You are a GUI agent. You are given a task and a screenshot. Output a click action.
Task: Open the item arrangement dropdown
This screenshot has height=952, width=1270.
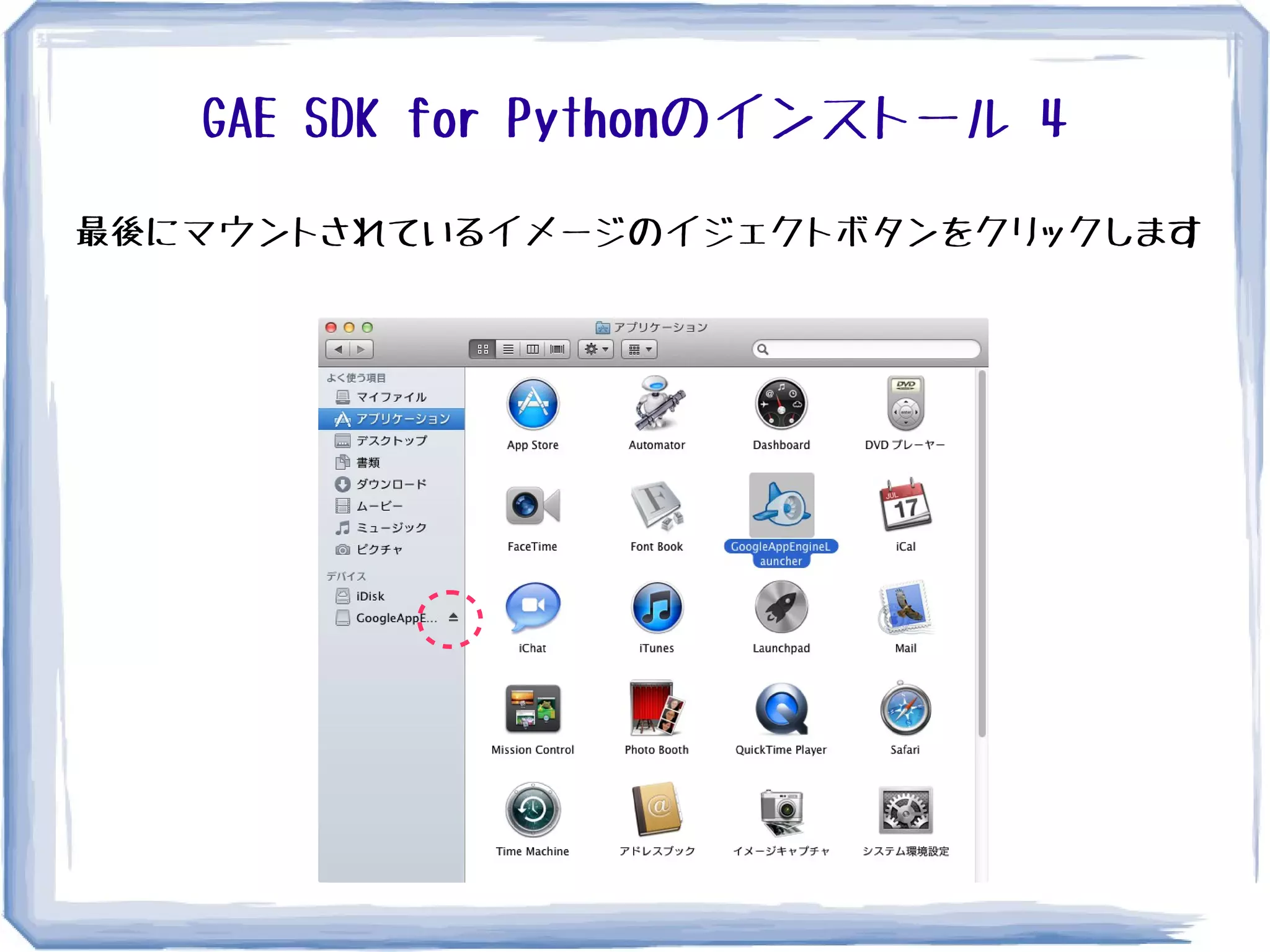point(639,349)
